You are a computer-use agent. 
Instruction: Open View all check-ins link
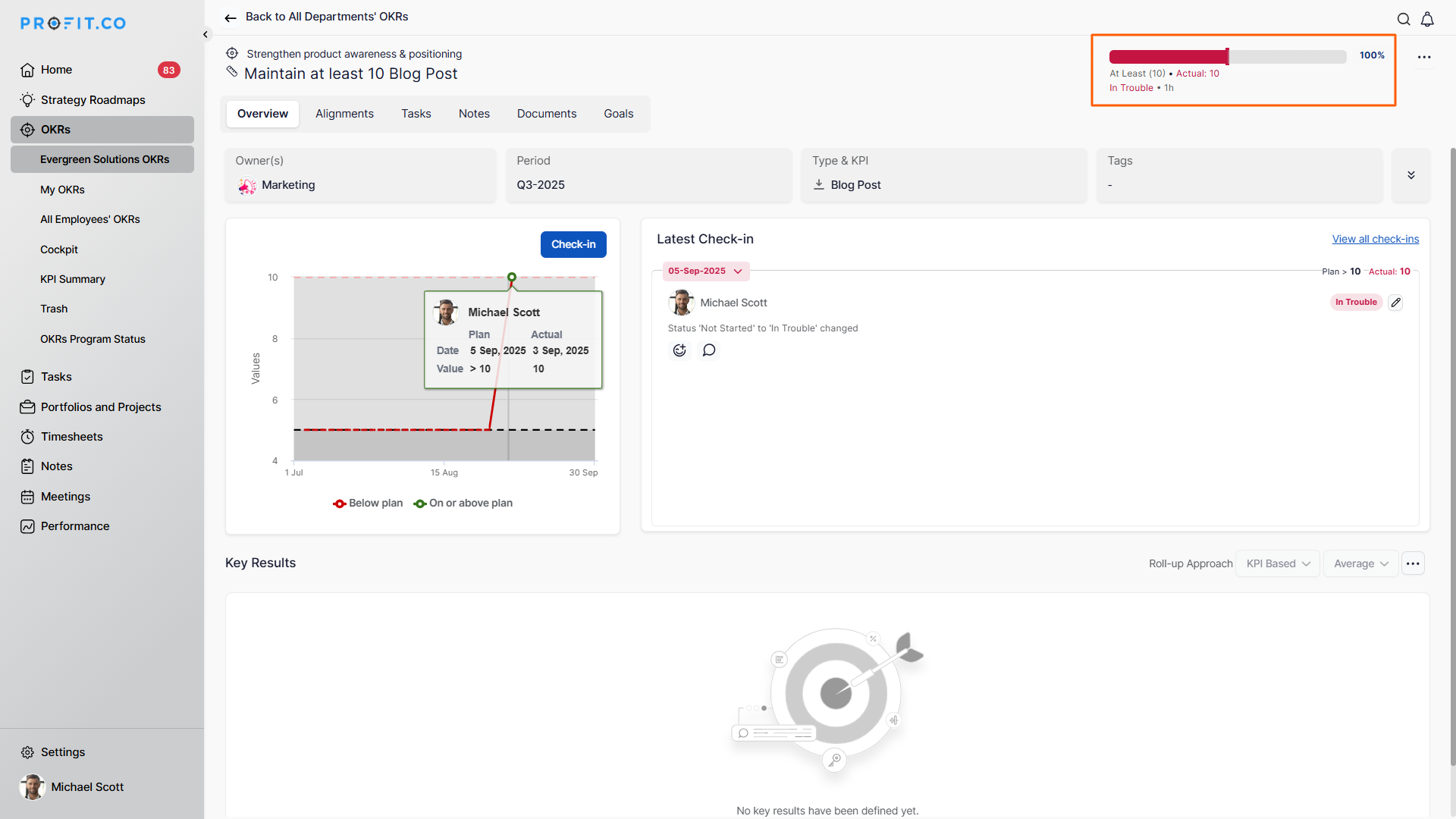(1375, 239)
